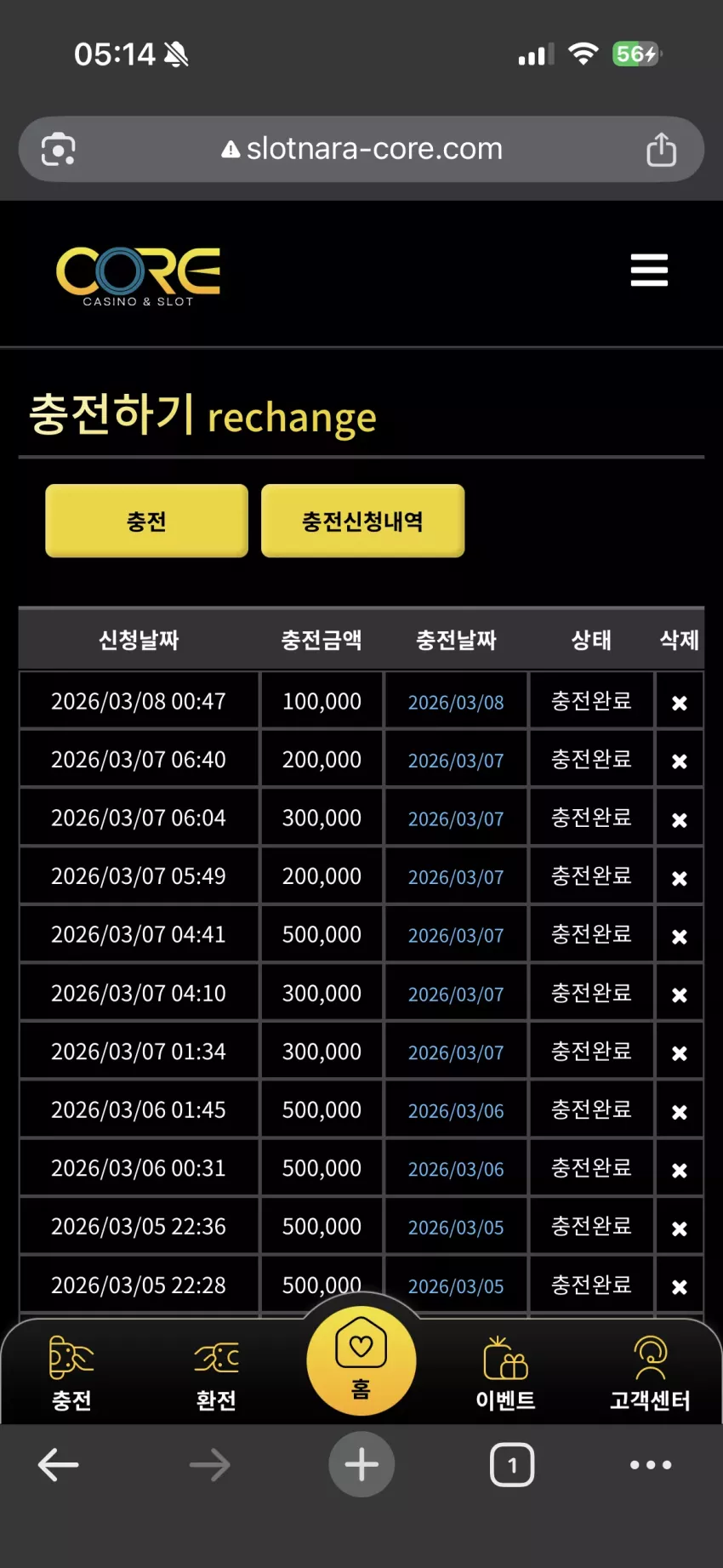Tap the yellow 홈 home button
Image resolution: width=723 pixels, height=1568 pixels.
(361, 1360)
